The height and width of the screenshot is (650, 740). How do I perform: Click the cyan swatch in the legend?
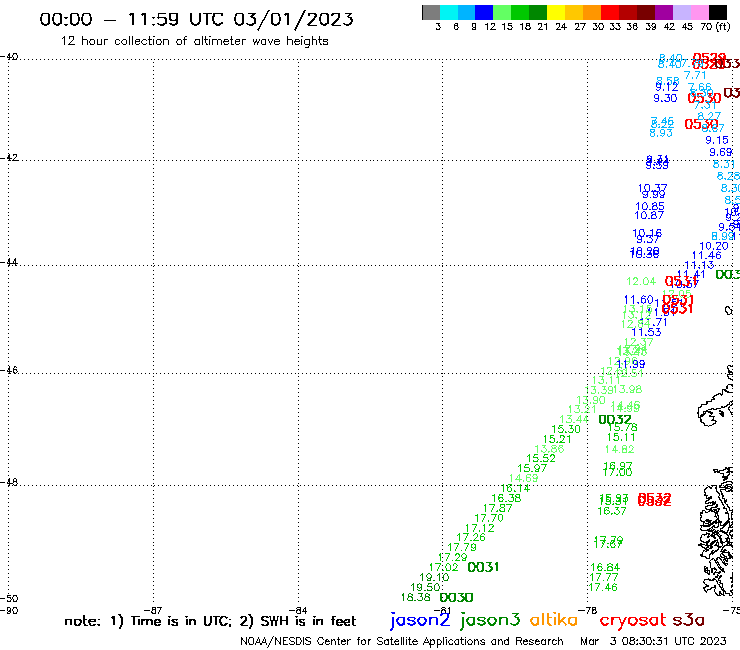coord(449,12)
